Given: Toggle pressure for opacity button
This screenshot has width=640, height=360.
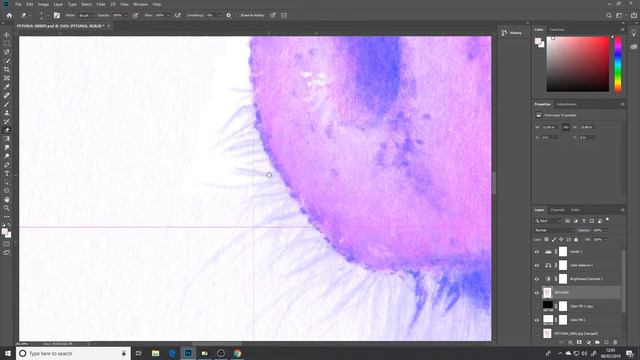Looking at the screenshot, I should click(x=135, y=15).
